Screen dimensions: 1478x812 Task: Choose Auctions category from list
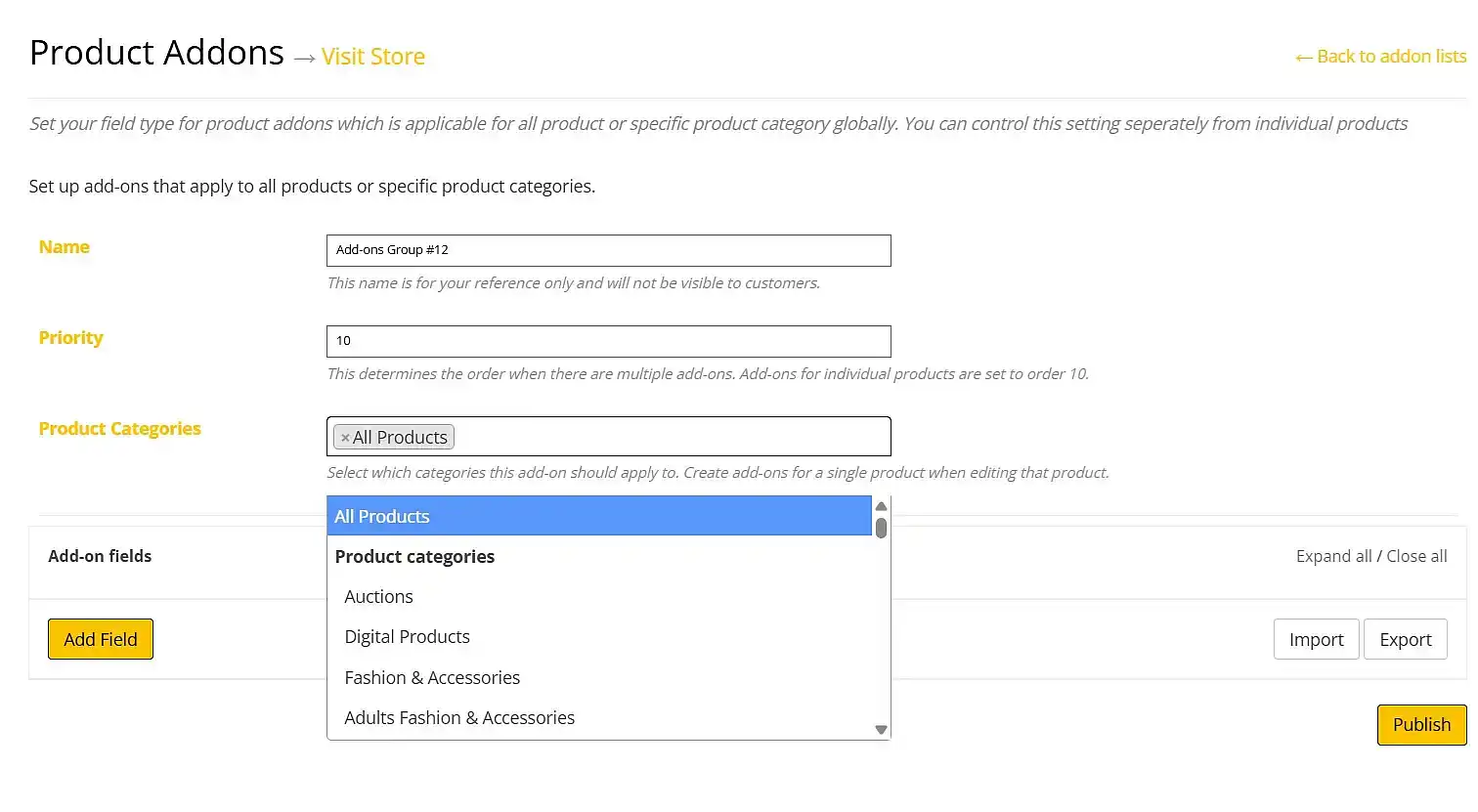pos(378,596)
